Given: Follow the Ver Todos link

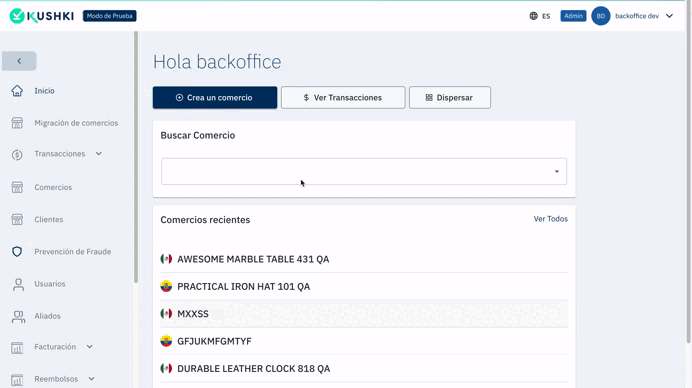Looking at the screenshot, I should 550,219.
